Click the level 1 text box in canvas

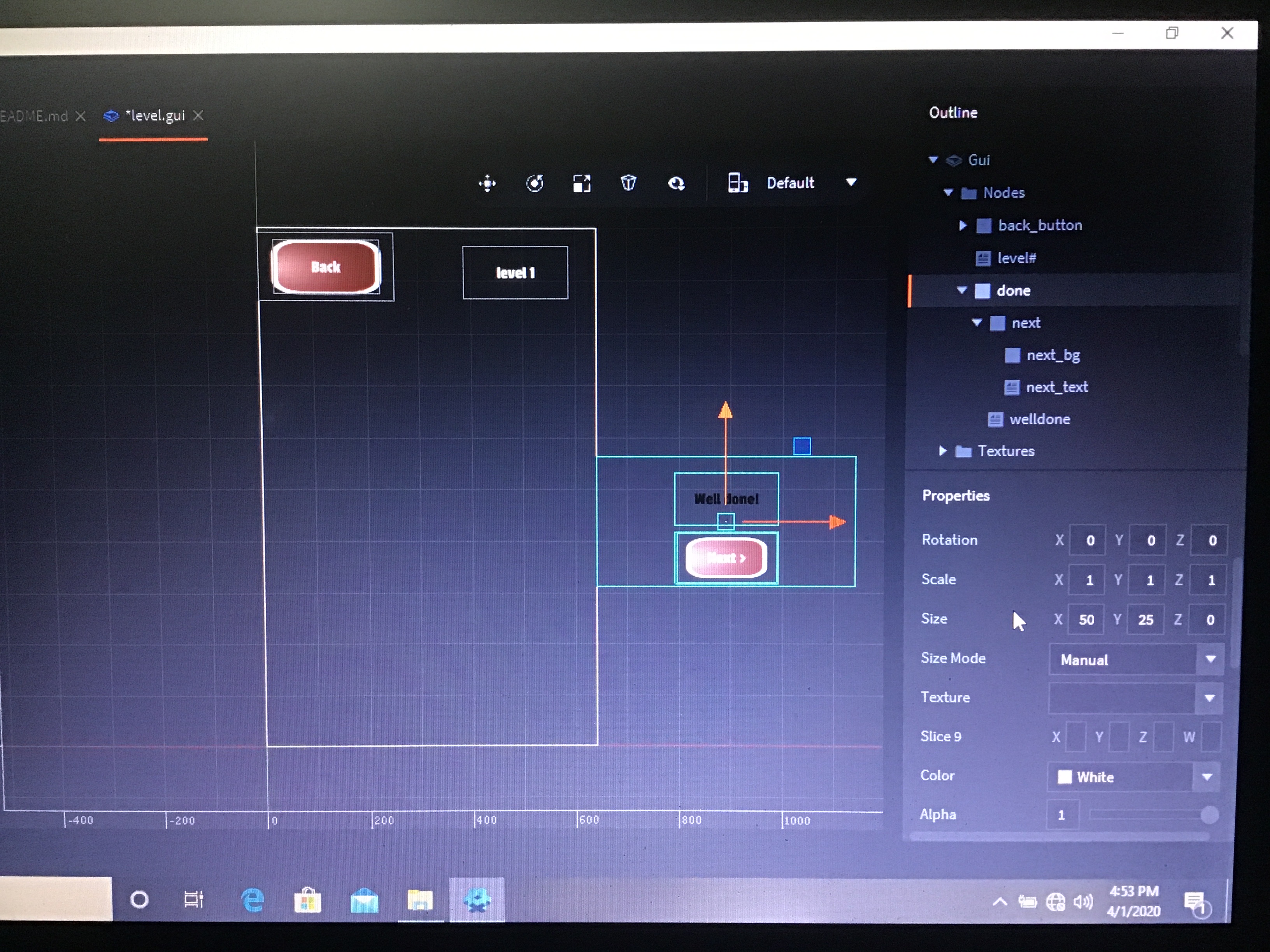pyautogui.click(x=515, y=273)
